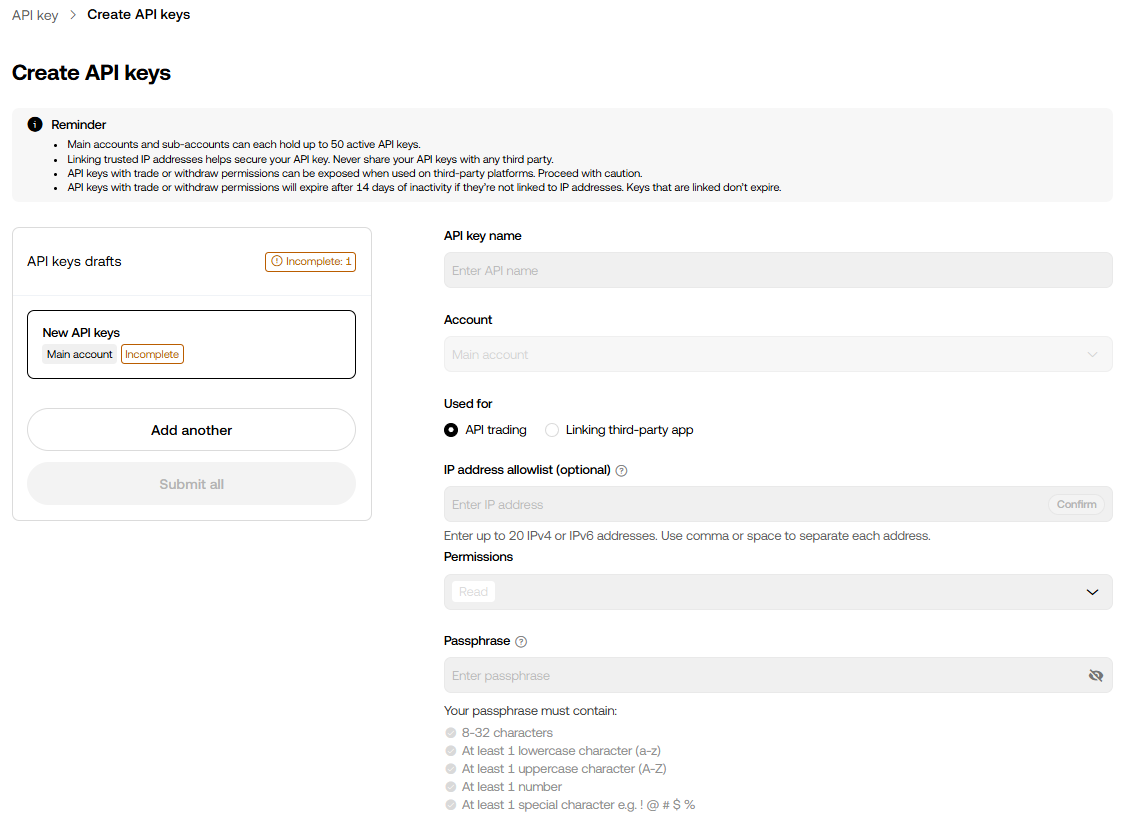Click into the Enter passphrase field
Screen dimensions: 1130x833
(x=760, y=676)
